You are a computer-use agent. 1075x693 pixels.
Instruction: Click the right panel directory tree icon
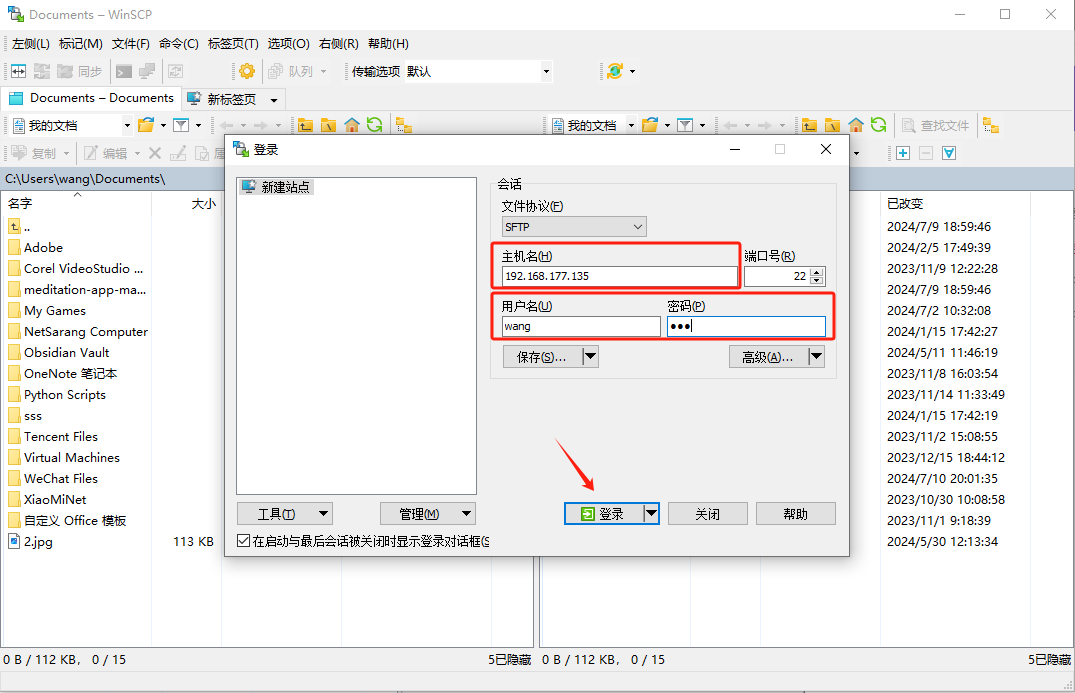click(x=991, y=125)
